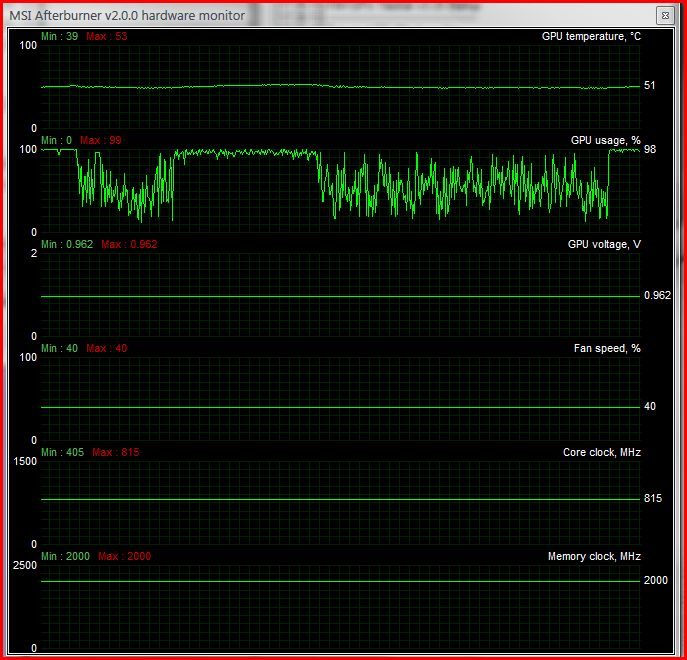The height and width of the screenshot is (660, 687).
Task: Click the 'GPU voltage, V' graph label
Action: coord(604,244)
